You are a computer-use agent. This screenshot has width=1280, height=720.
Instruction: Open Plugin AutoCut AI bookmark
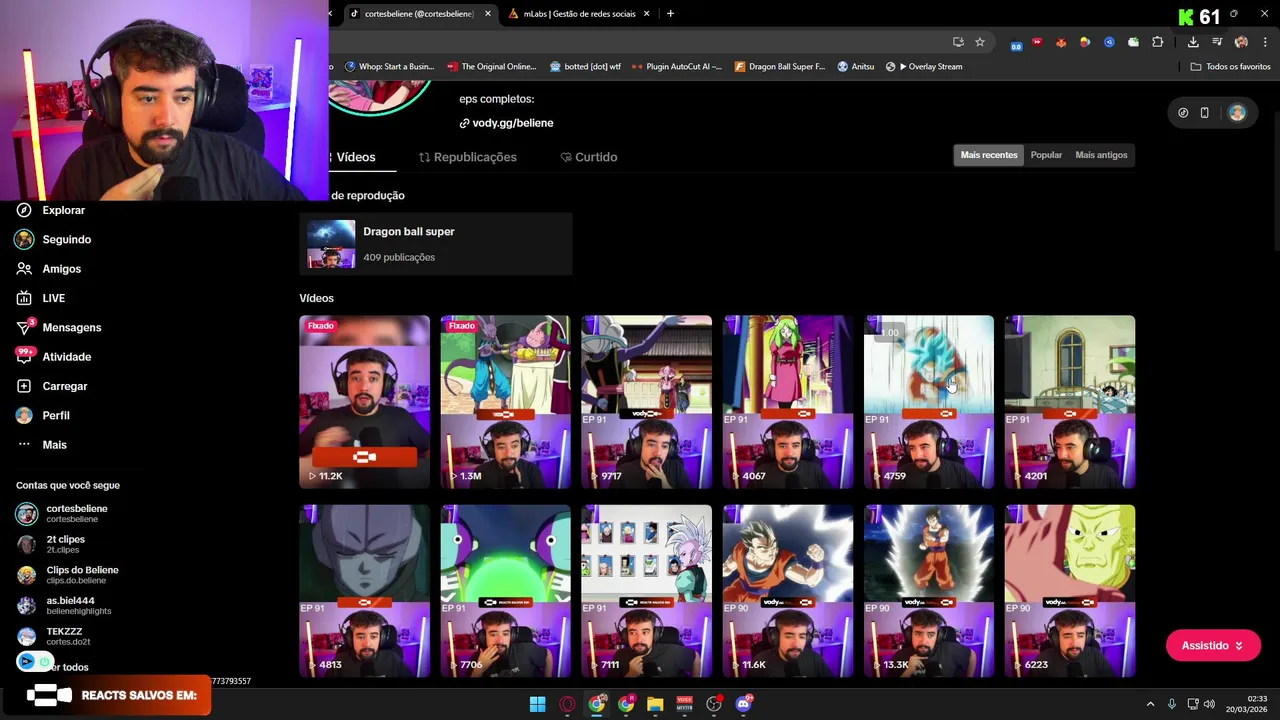point(677,67)
